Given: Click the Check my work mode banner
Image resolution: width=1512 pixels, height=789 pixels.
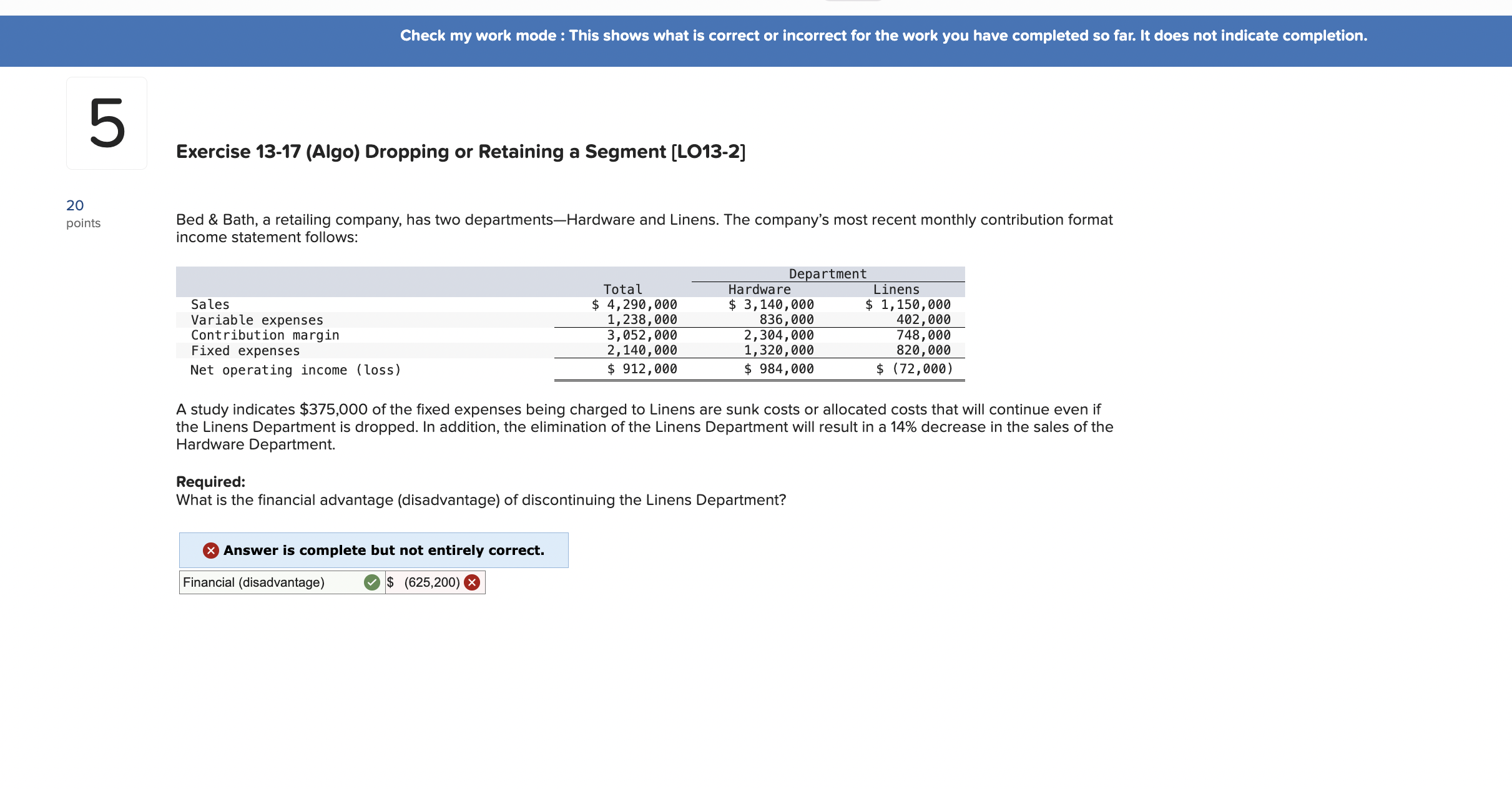Looking at the screenshot, I should (883, 36).
